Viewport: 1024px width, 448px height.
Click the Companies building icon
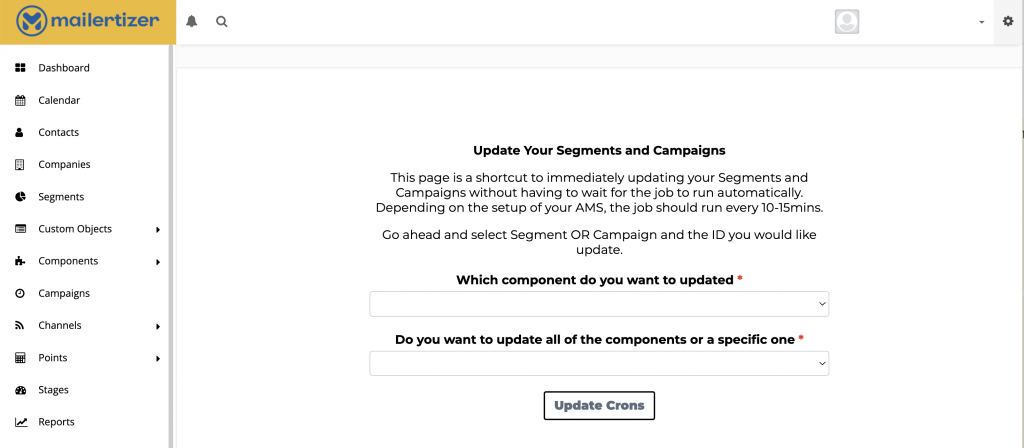20,165
